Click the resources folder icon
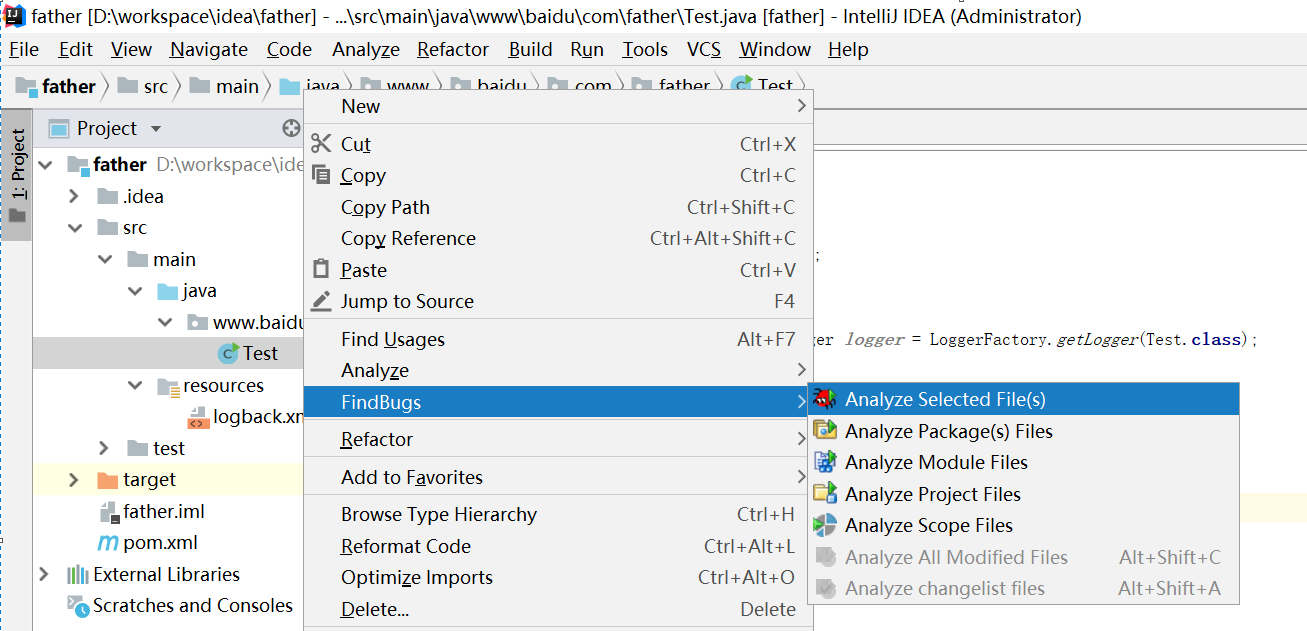The image size is (1307, 631). pos(168,386)
